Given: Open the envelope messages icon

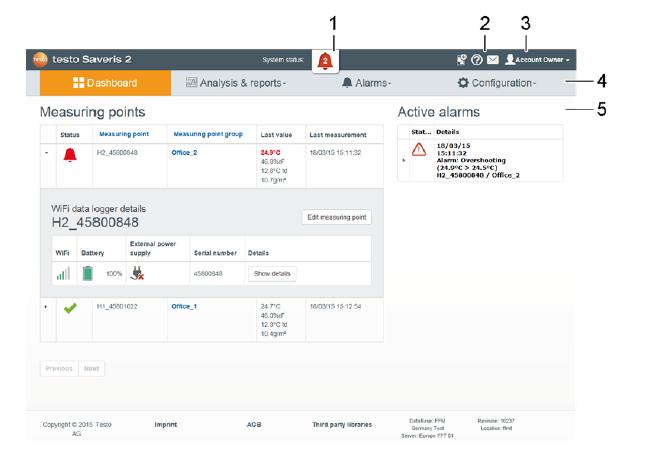Looking at the screenshot, I should click(492, 60).
